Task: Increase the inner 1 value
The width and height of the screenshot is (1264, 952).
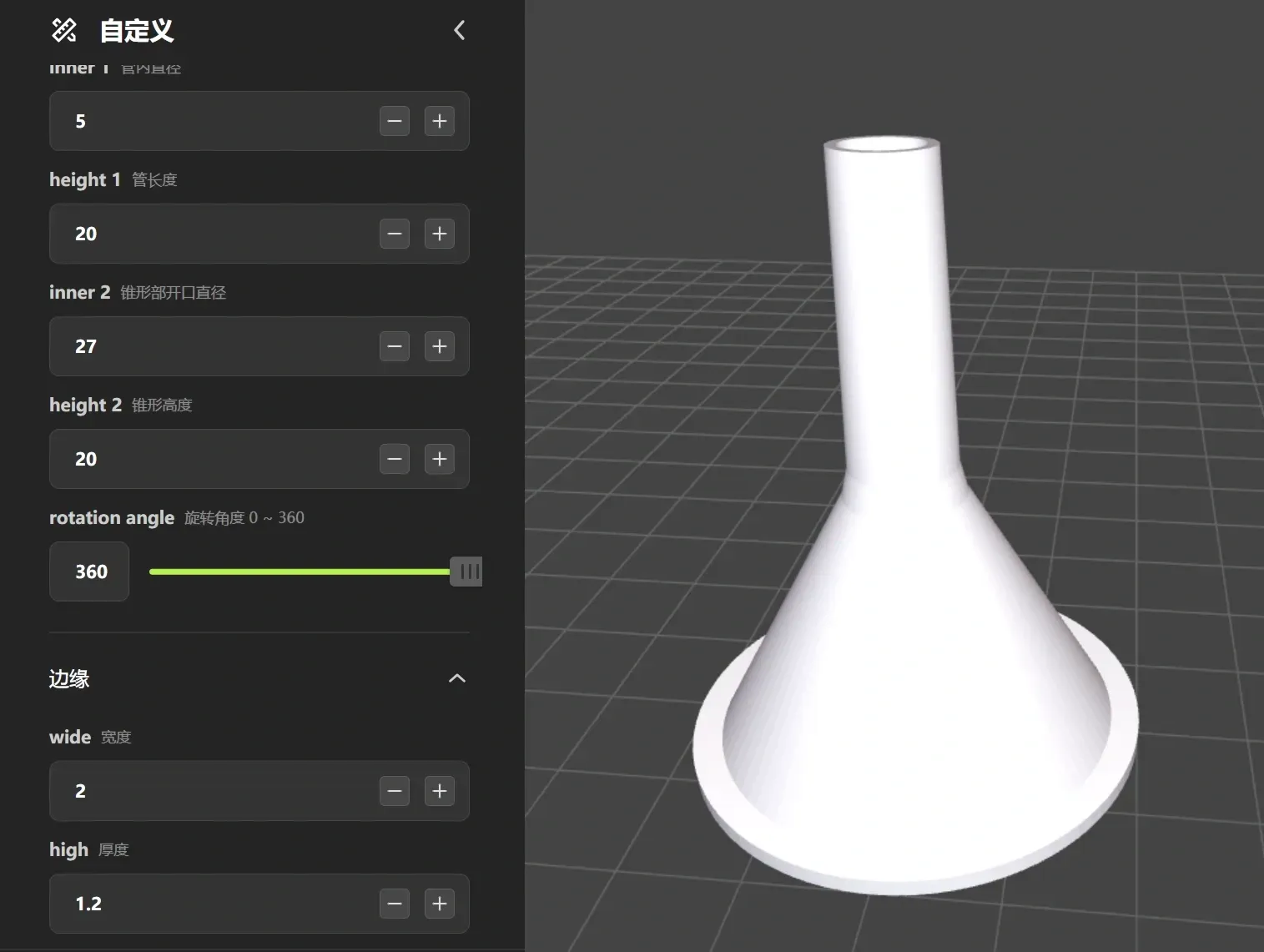Action: [x=440, y=121]
